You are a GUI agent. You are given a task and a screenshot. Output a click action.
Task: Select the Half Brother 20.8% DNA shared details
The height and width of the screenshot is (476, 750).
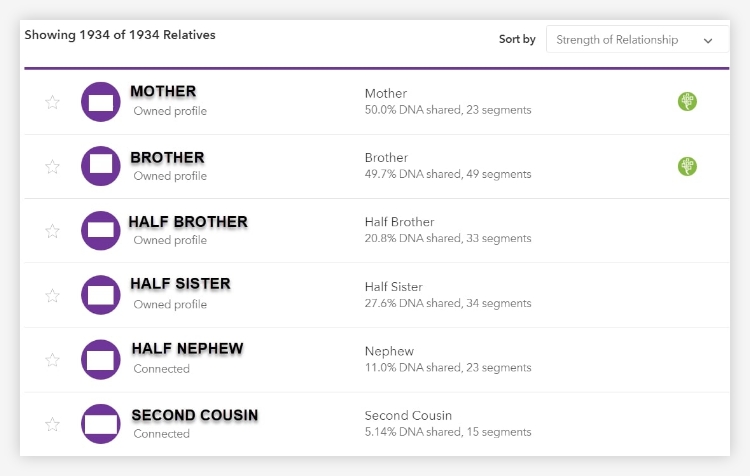pos(447,230)
